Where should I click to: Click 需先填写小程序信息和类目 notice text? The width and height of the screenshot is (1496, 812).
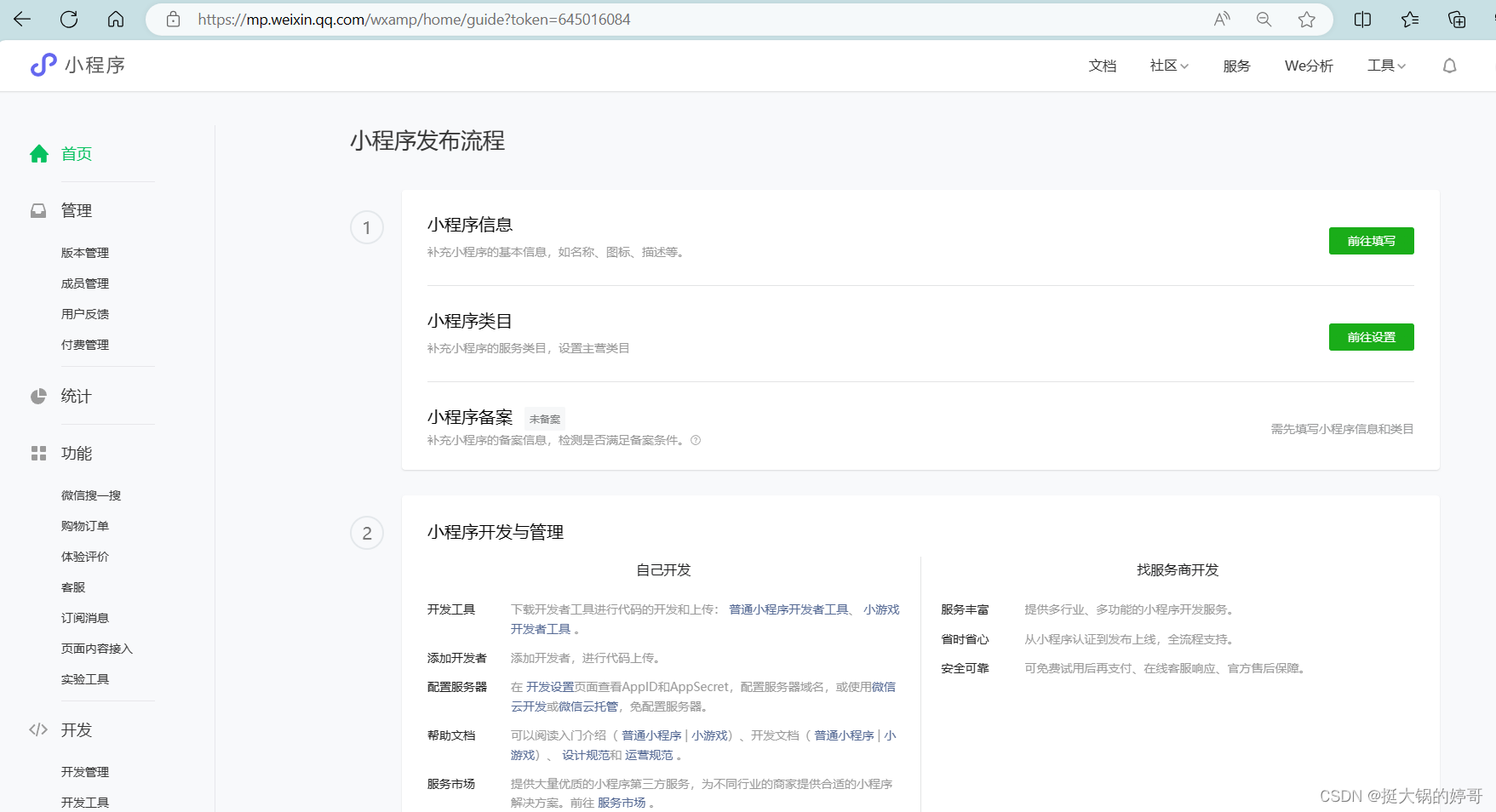1342,429
